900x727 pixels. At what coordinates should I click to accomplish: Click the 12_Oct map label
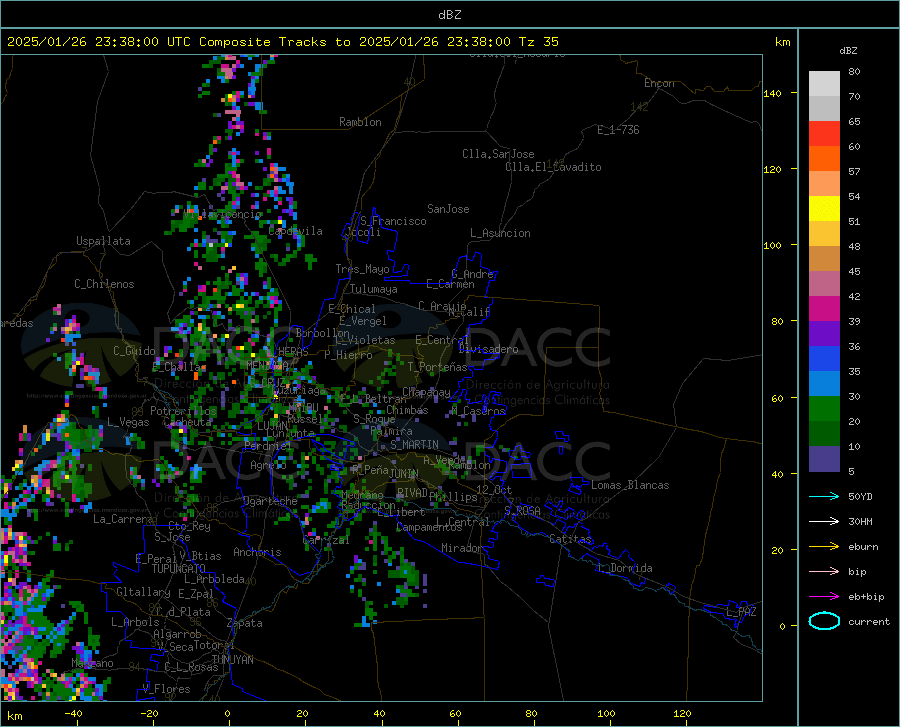(494, 489)
